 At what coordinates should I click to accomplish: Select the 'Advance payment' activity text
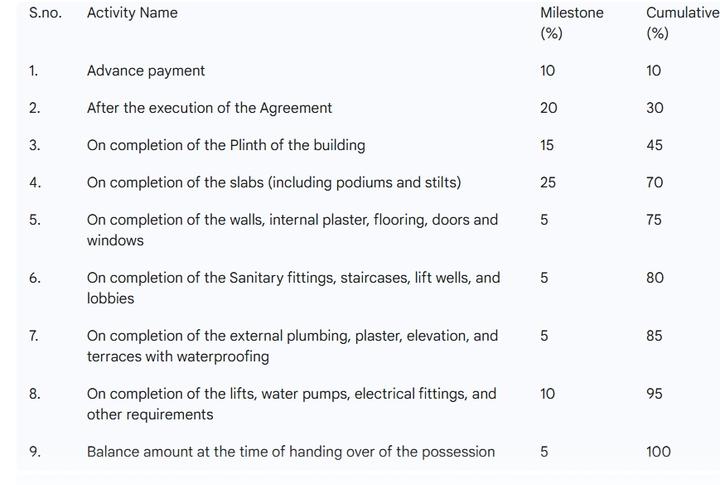[x=146, y=71]
